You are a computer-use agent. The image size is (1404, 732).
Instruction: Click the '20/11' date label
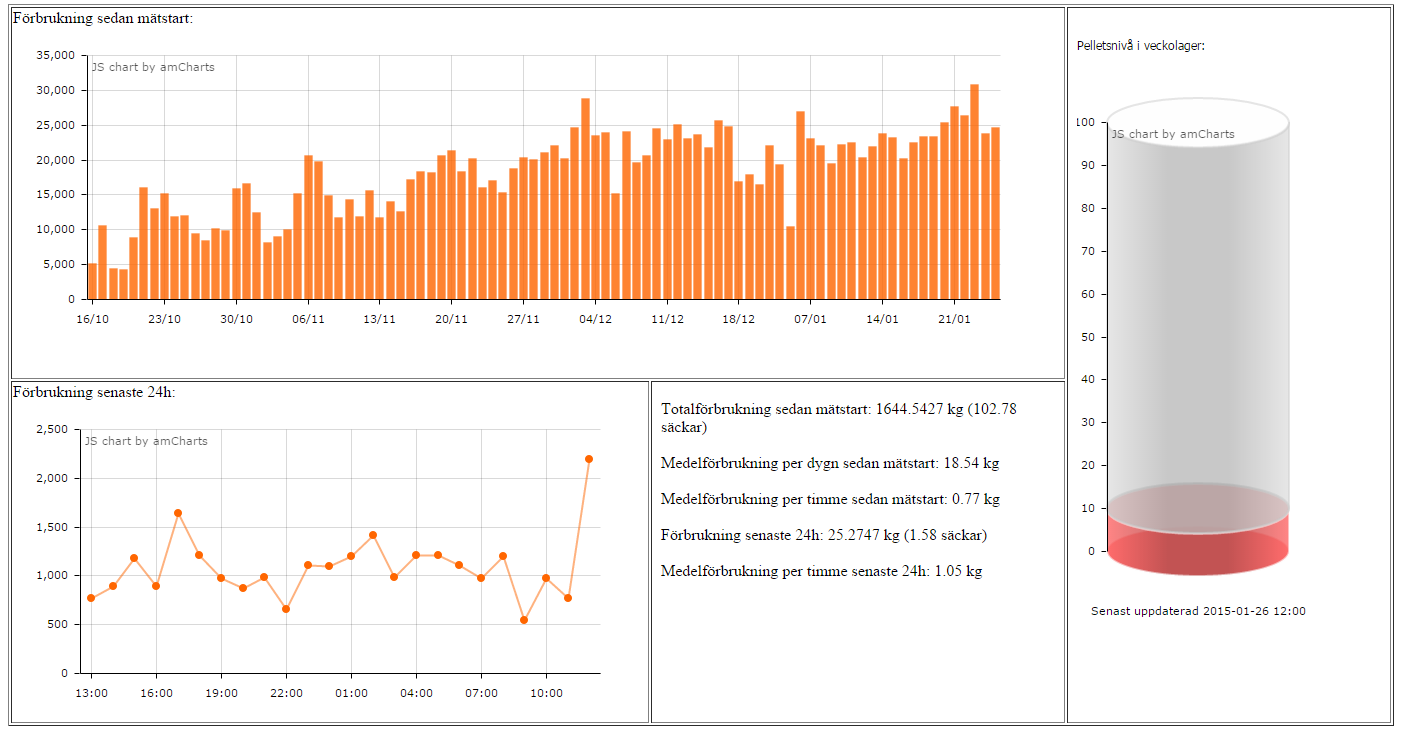[x=451, y=319]
